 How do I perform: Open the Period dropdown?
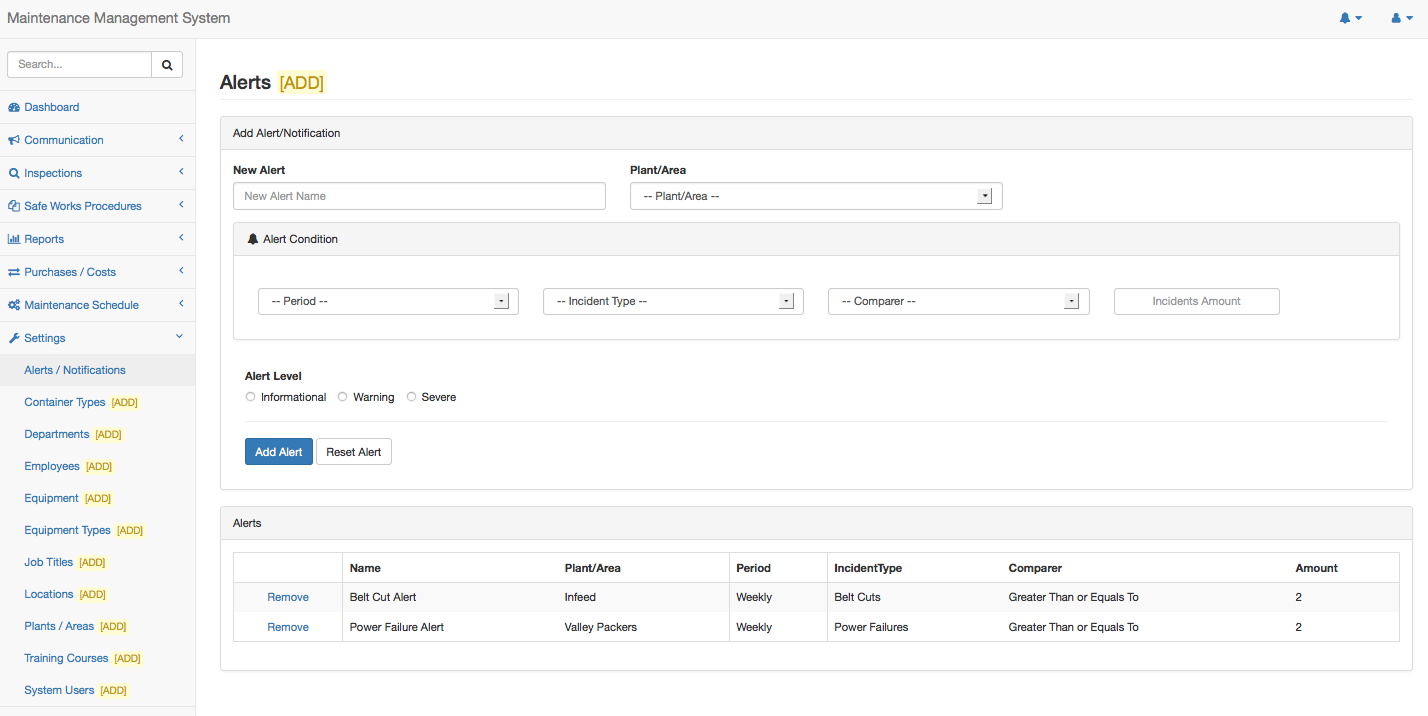[x=388, y=301]
